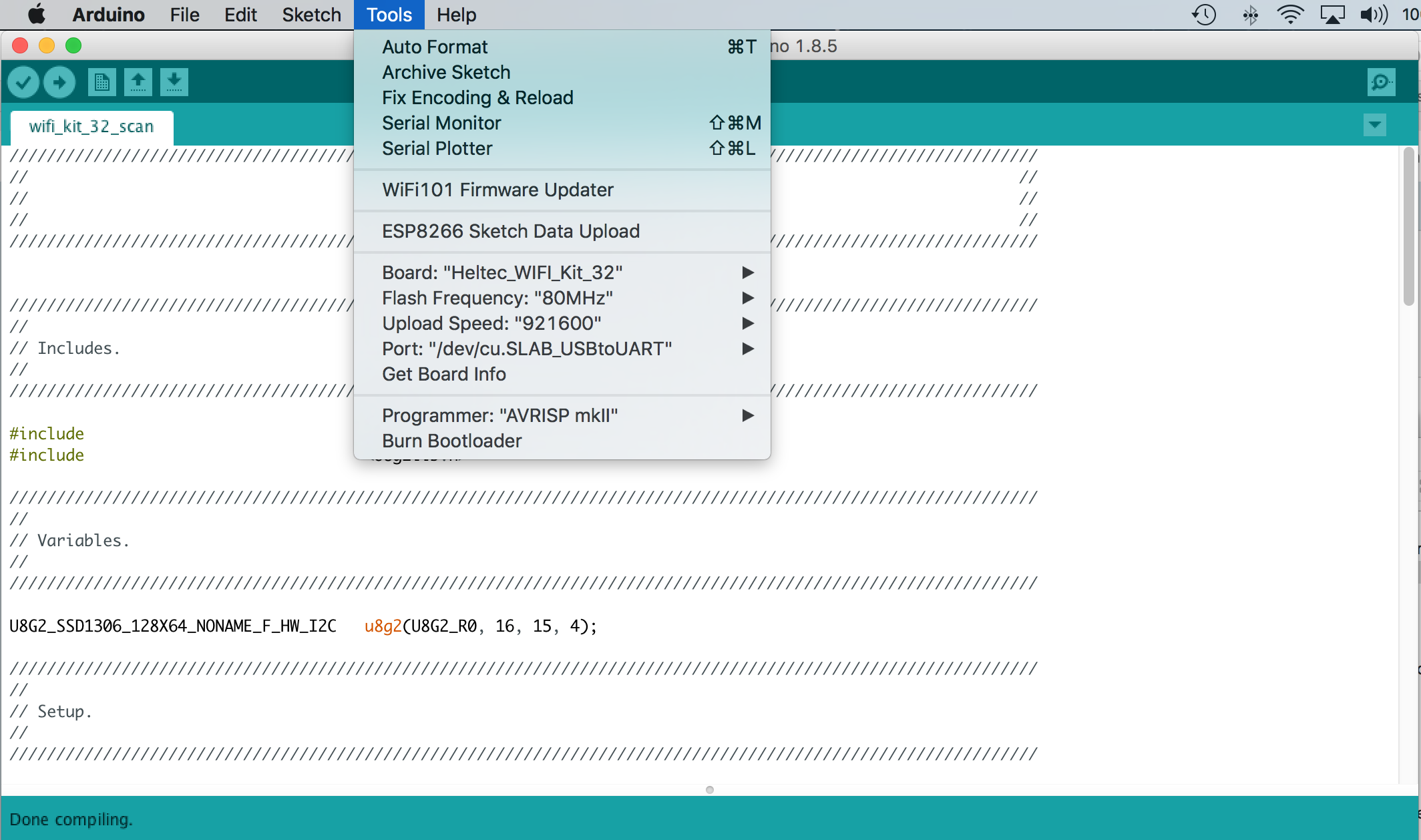Choose Archive Sketch
The image size is (1421, 840).
562,72
